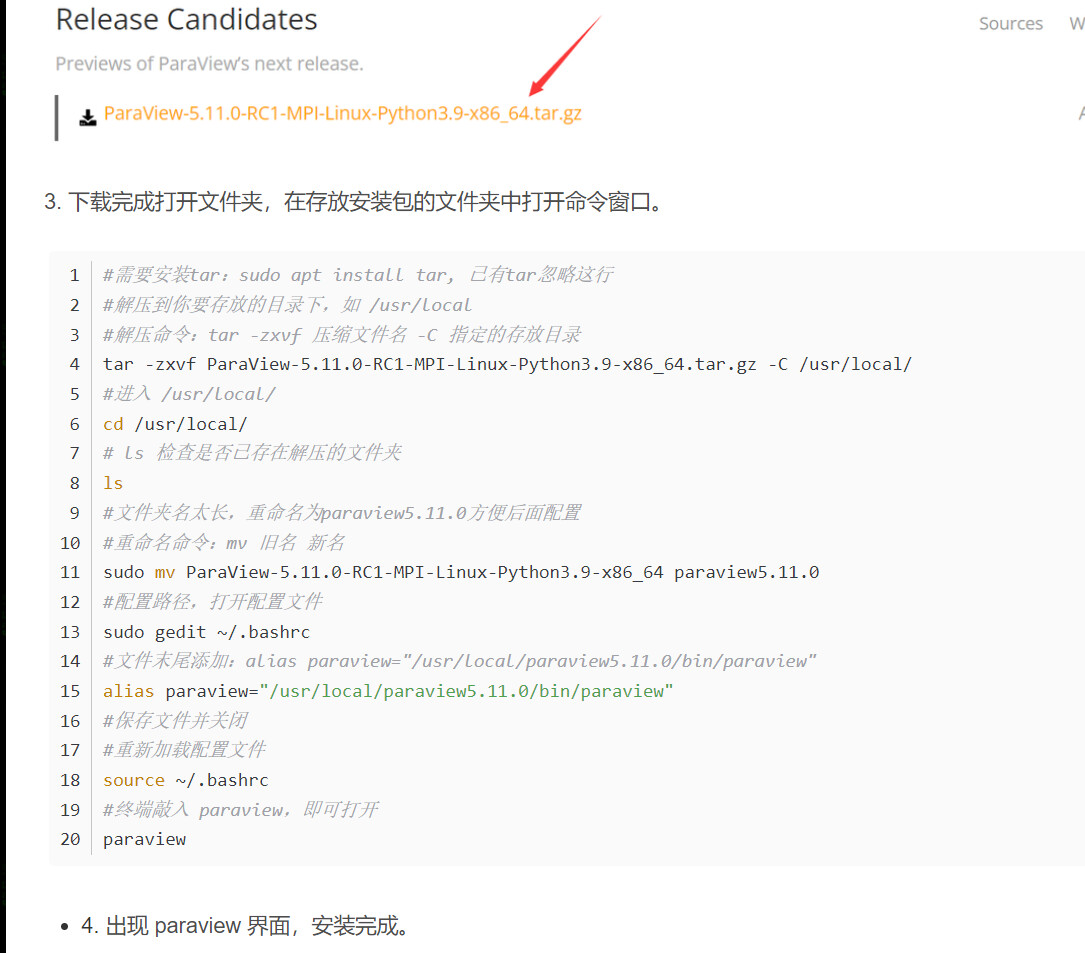The width and height of the screenshot is (1085, 953).
Task: Click line number 11 in the code gutter
Action: coord(70,572)
